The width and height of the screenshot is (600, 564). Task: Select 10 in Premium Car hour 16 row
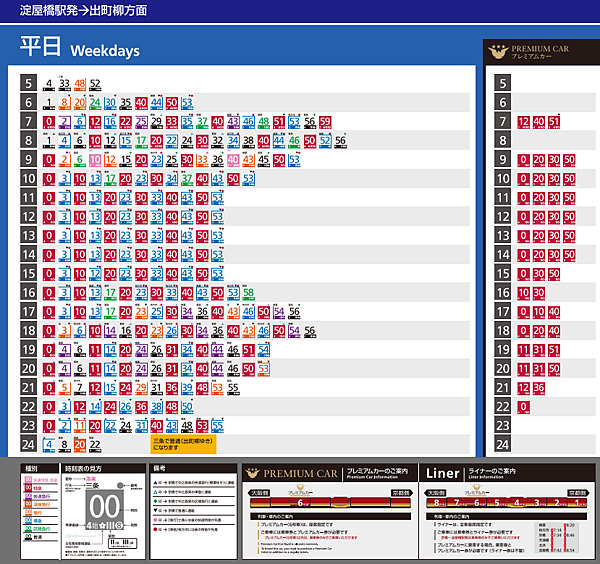523,293
